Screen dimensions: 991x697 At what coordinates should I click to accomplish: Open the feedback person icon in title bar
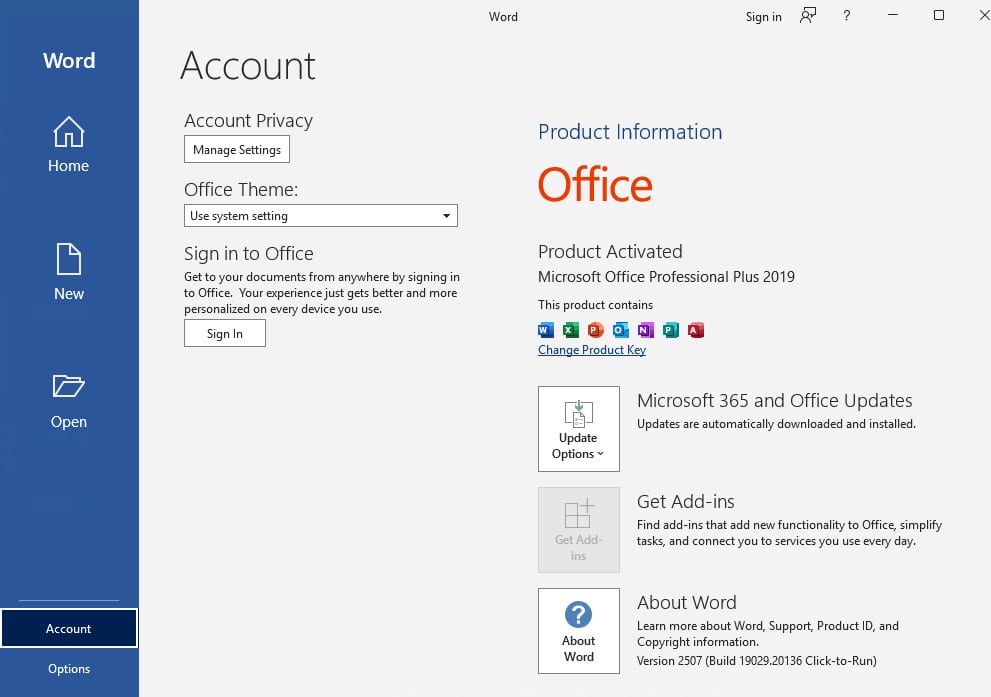808,16
